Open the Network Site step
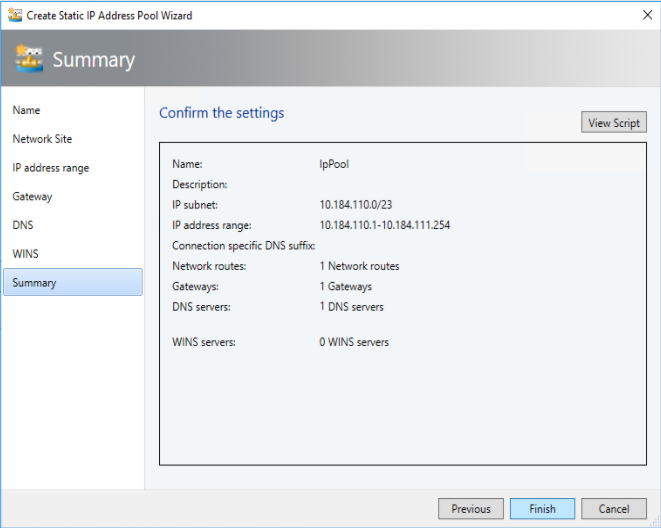Screen dimensions: 661x528 (x=42, y=139)
